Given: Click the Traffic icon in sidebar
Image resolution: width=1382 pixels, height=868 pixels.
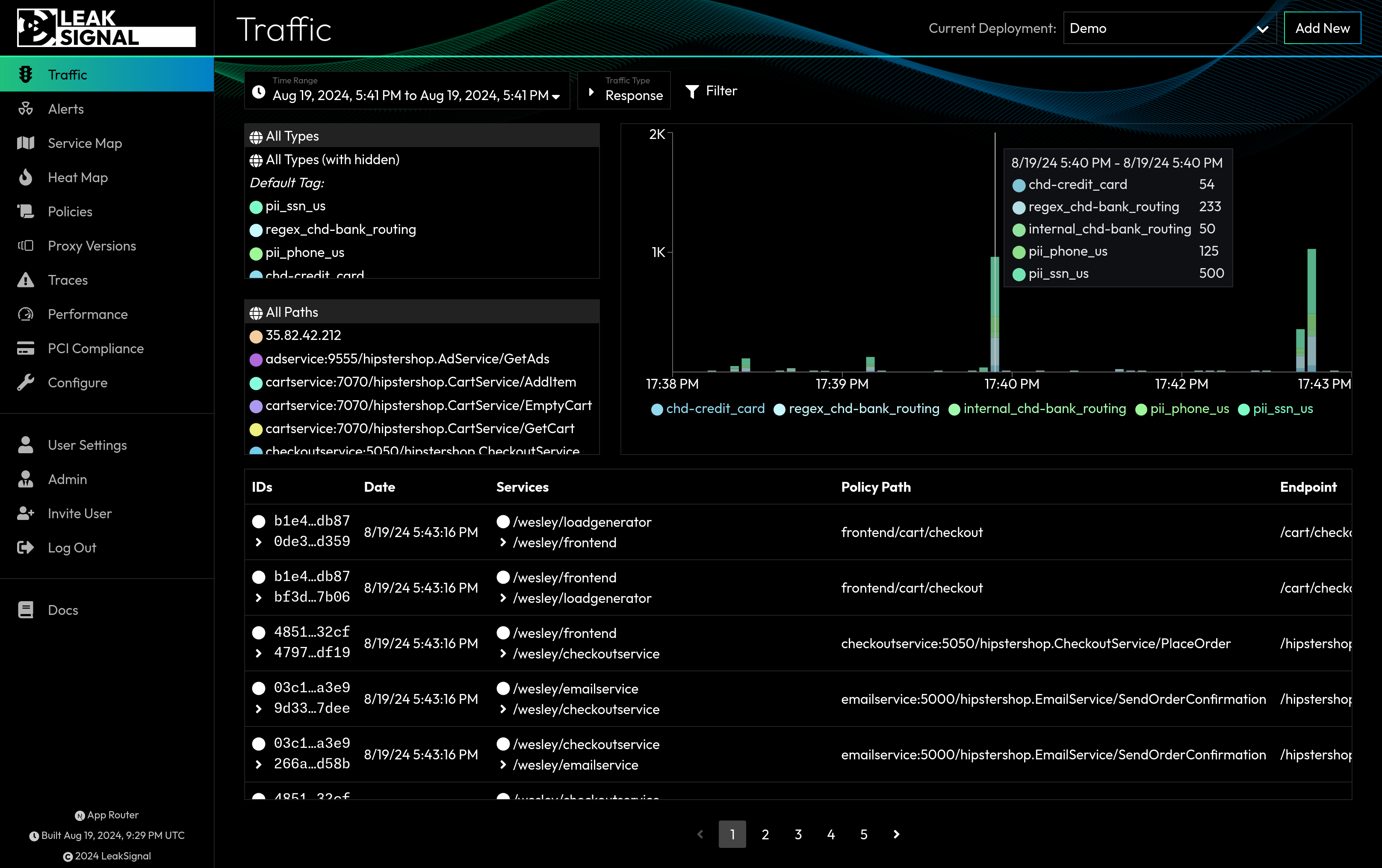Looking at the screenshot, I should pos(25,74).
